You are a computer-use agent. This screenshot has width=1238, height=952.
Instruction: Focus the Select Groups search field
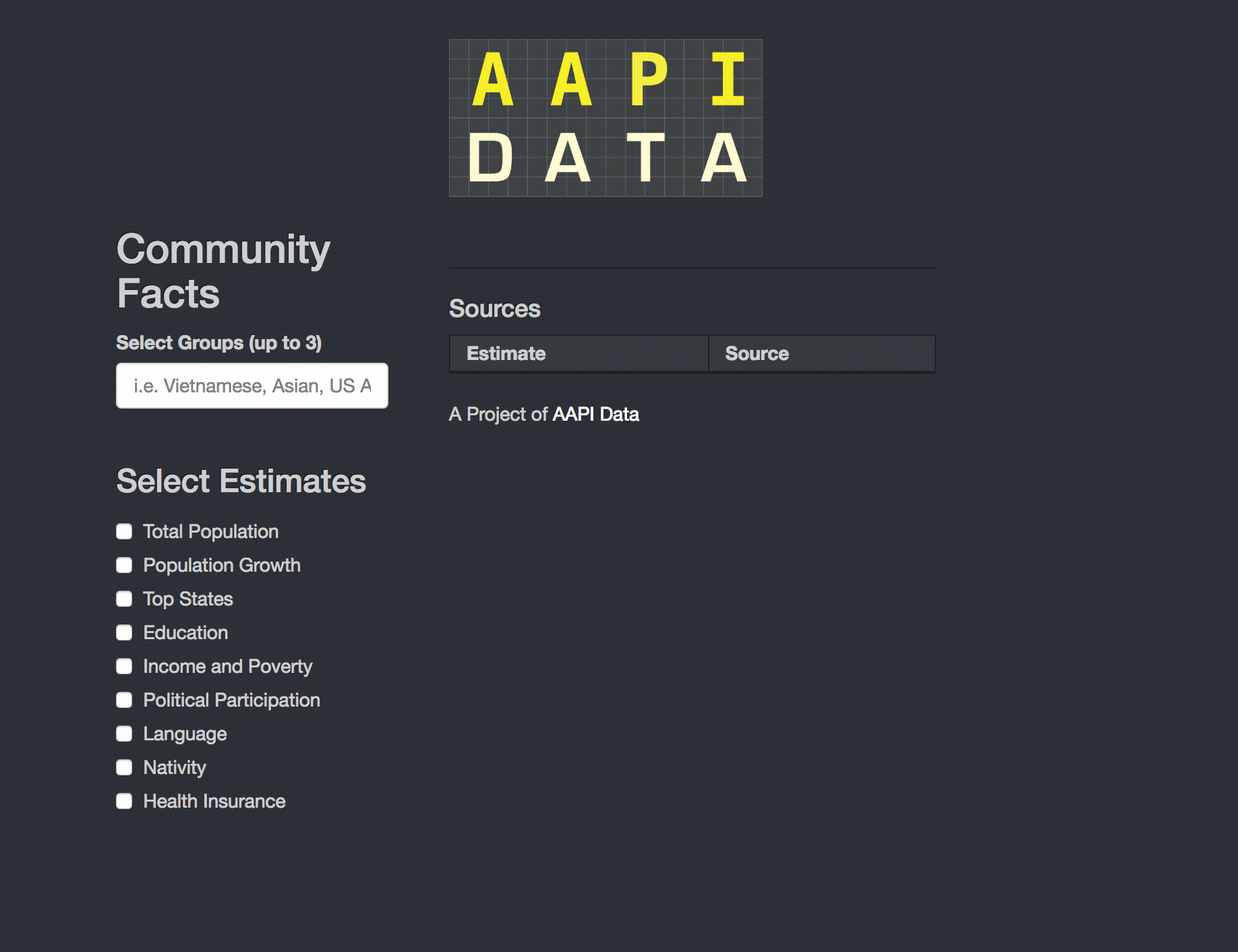[x=252, y=386]
